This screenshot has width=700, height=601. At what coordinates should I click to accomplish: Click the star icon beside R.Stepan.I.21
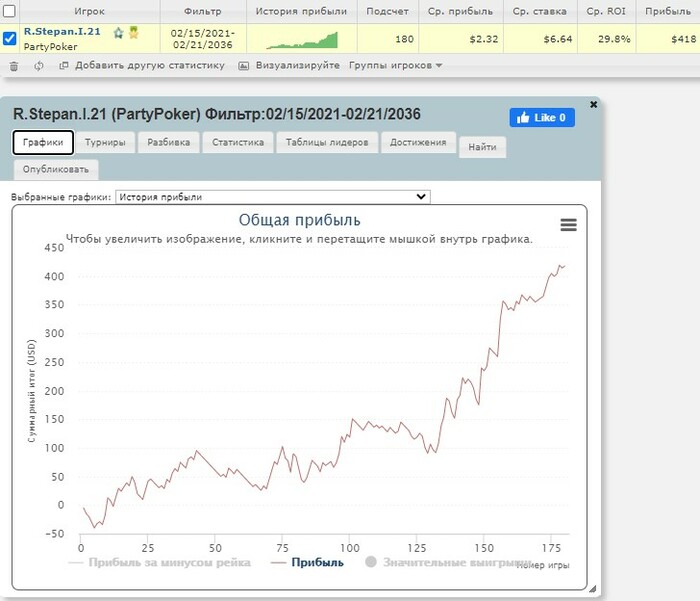tap(118, 33)
